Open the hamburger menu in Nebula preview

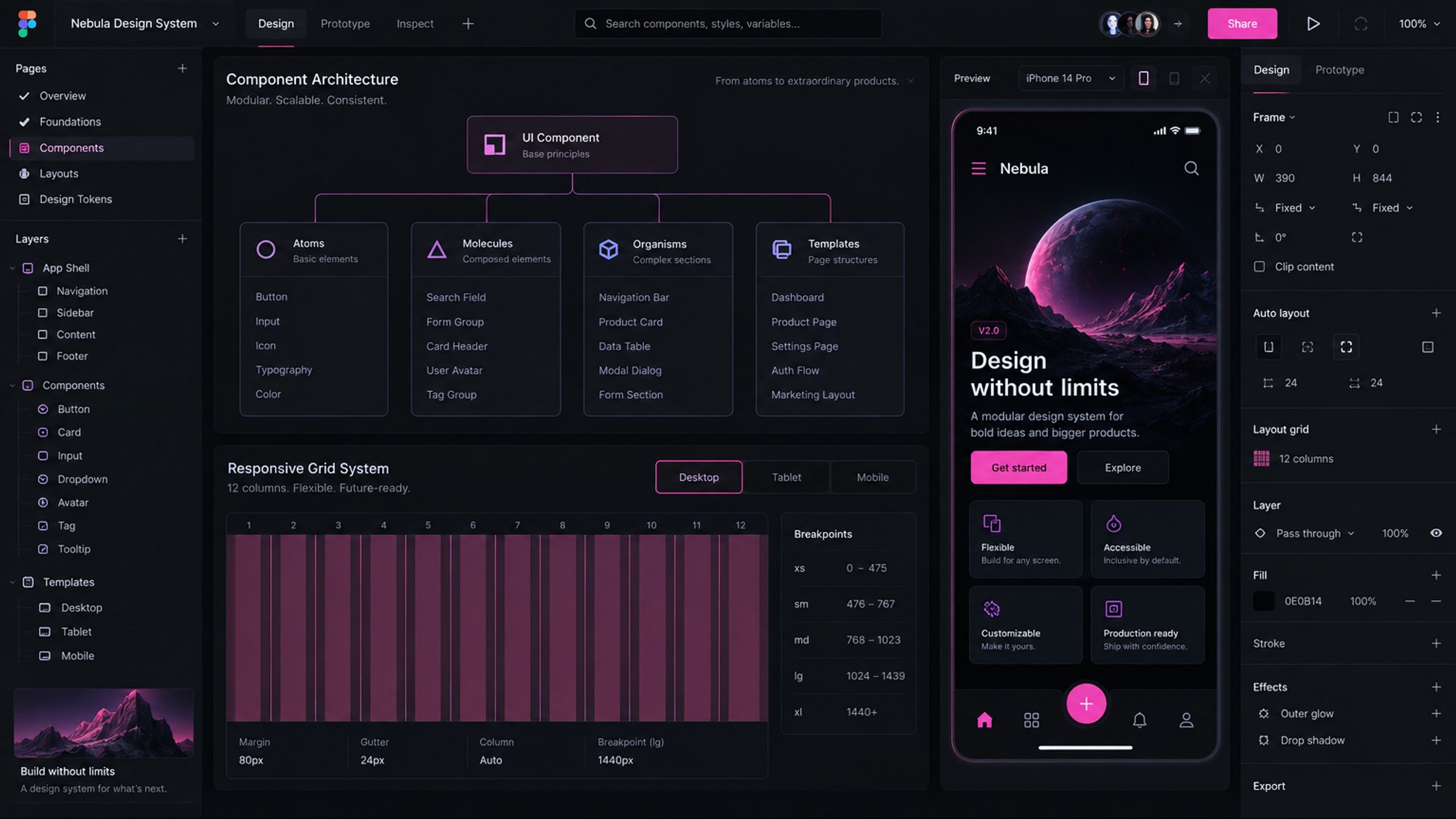(x=978, y=168)
